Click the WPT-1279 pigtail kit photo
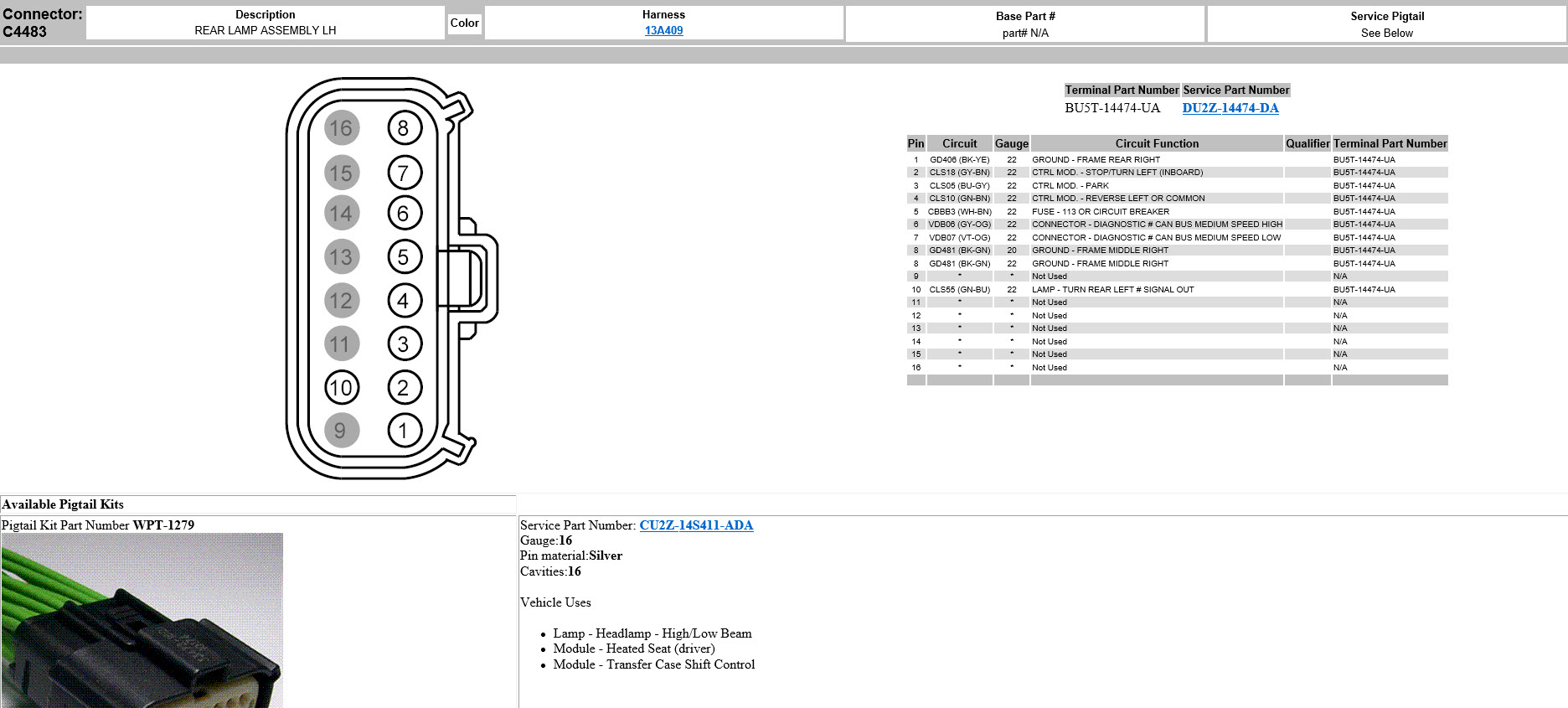1568x708 pixels. pyautogui.click(x=142, y=620)
